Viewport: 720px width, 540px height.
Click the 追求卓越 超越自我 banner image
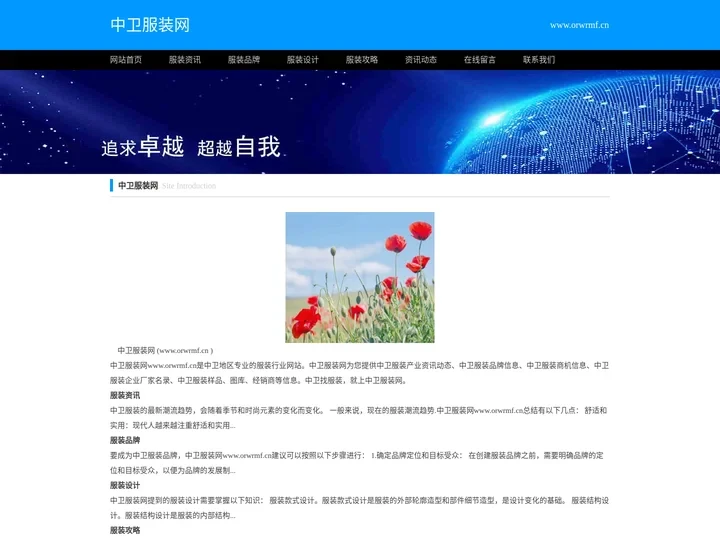(x=360, y=122)
